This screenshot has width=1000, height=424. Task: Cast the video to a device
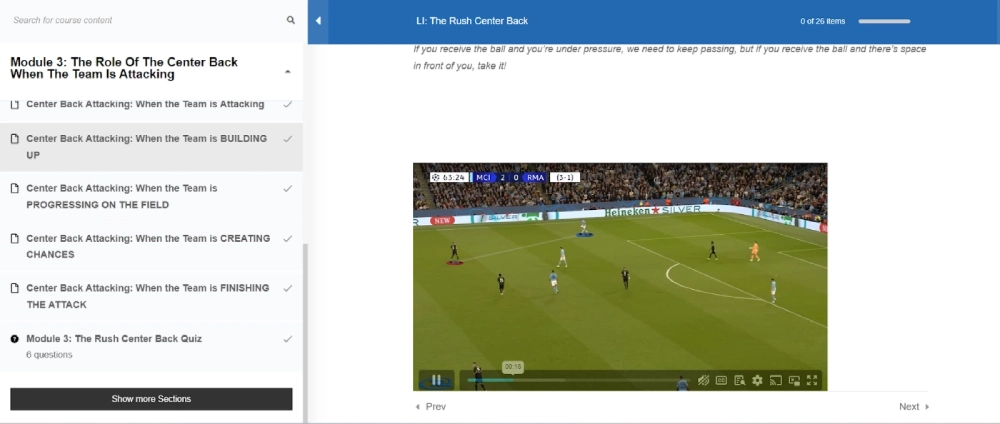tap(775, 380)
